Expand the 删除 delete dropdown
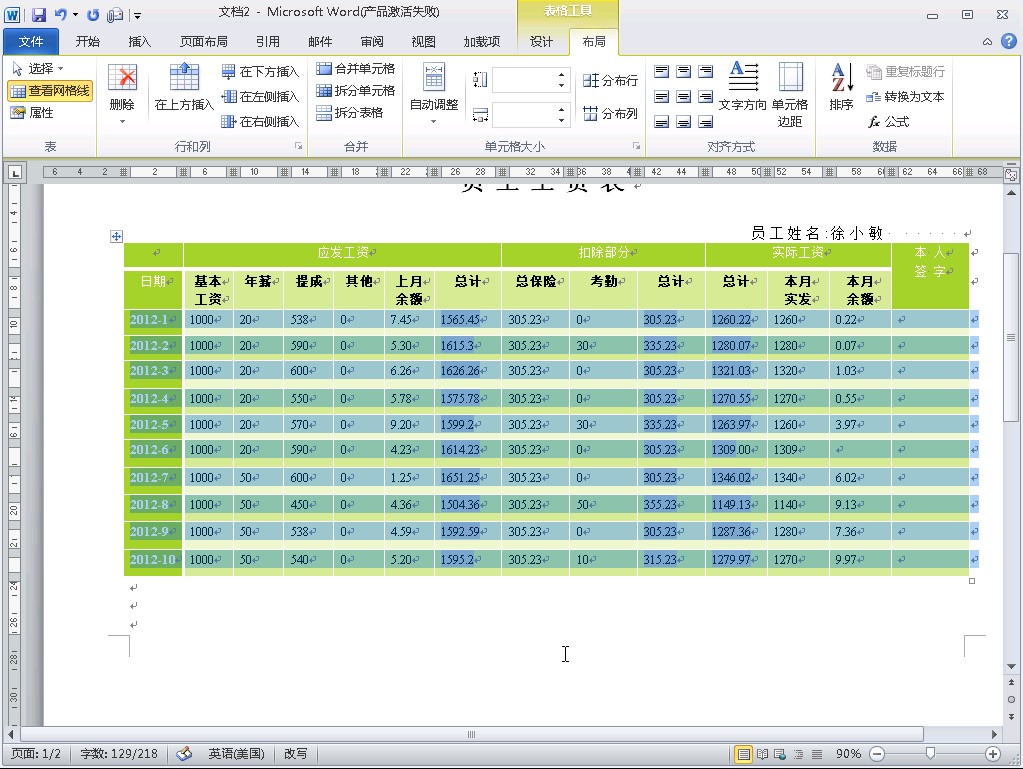This screenshot has height=769, width=1023. 122,122
